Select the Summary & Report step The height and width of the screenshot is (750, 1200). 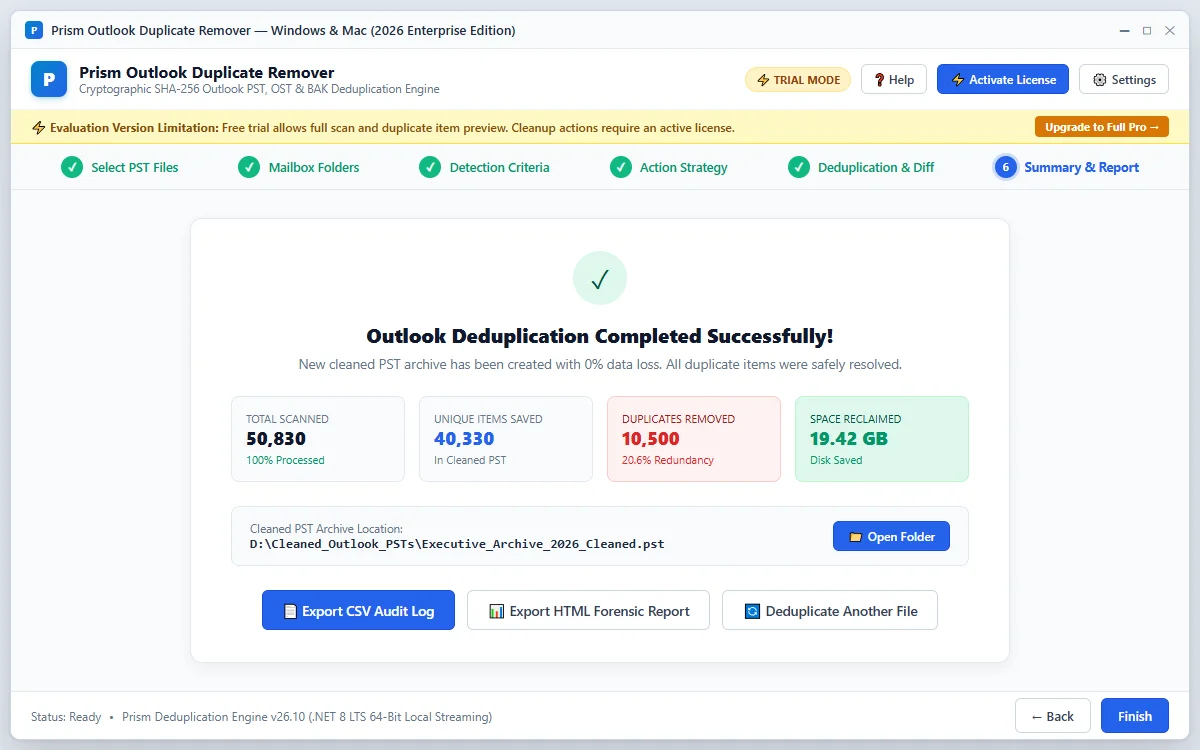1067,167
